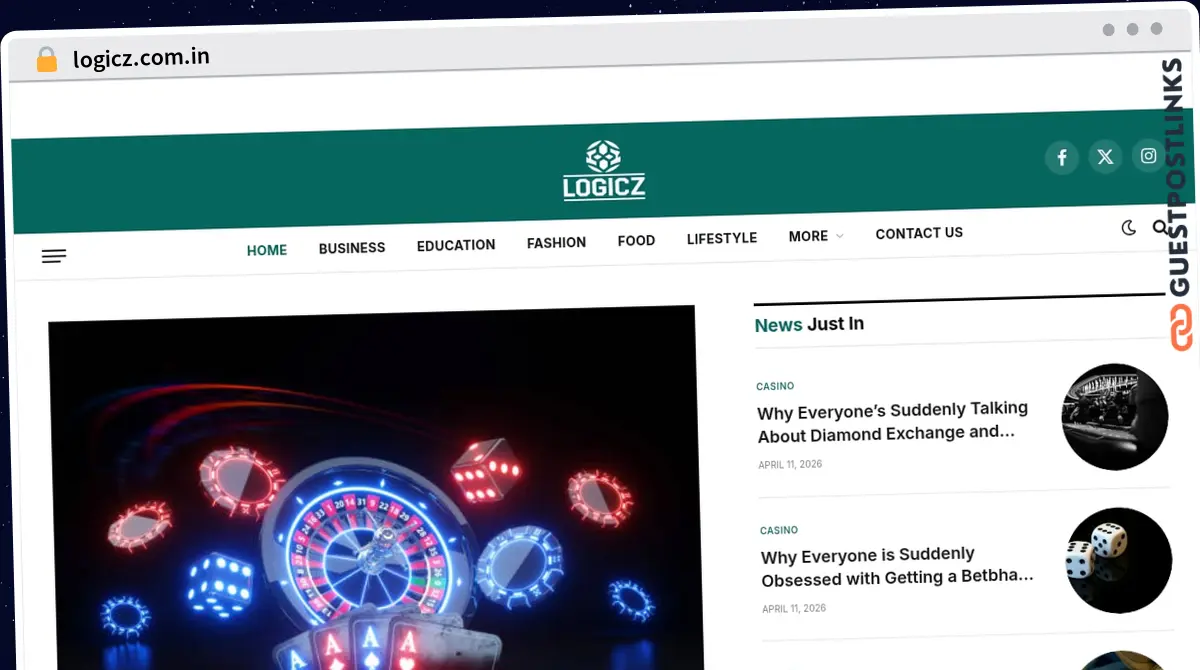Click the padlock icon in address bar
Image resolution: width=1200 pixels, height=670 pixels.
47,60
